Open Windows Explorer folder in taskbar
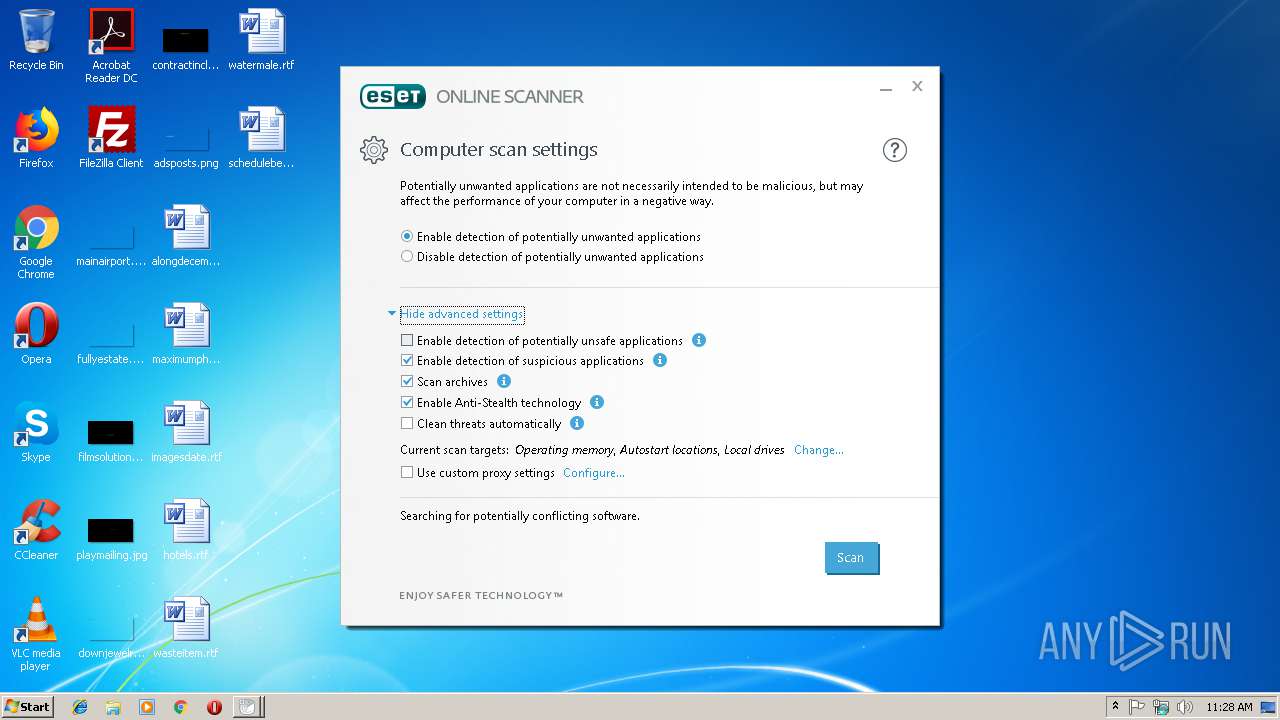This screenshot has width=1280, height=720. (113, 707)
